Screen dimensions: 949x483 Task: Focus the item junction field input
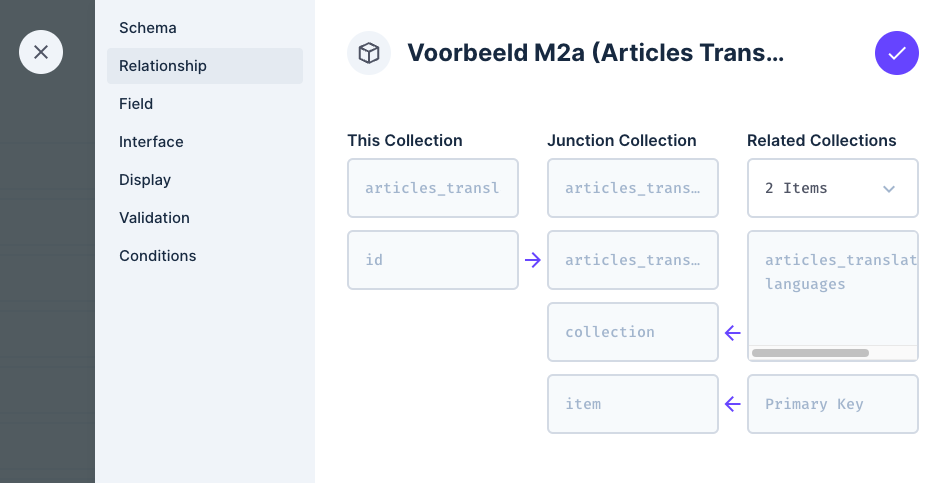coord(632,404)
